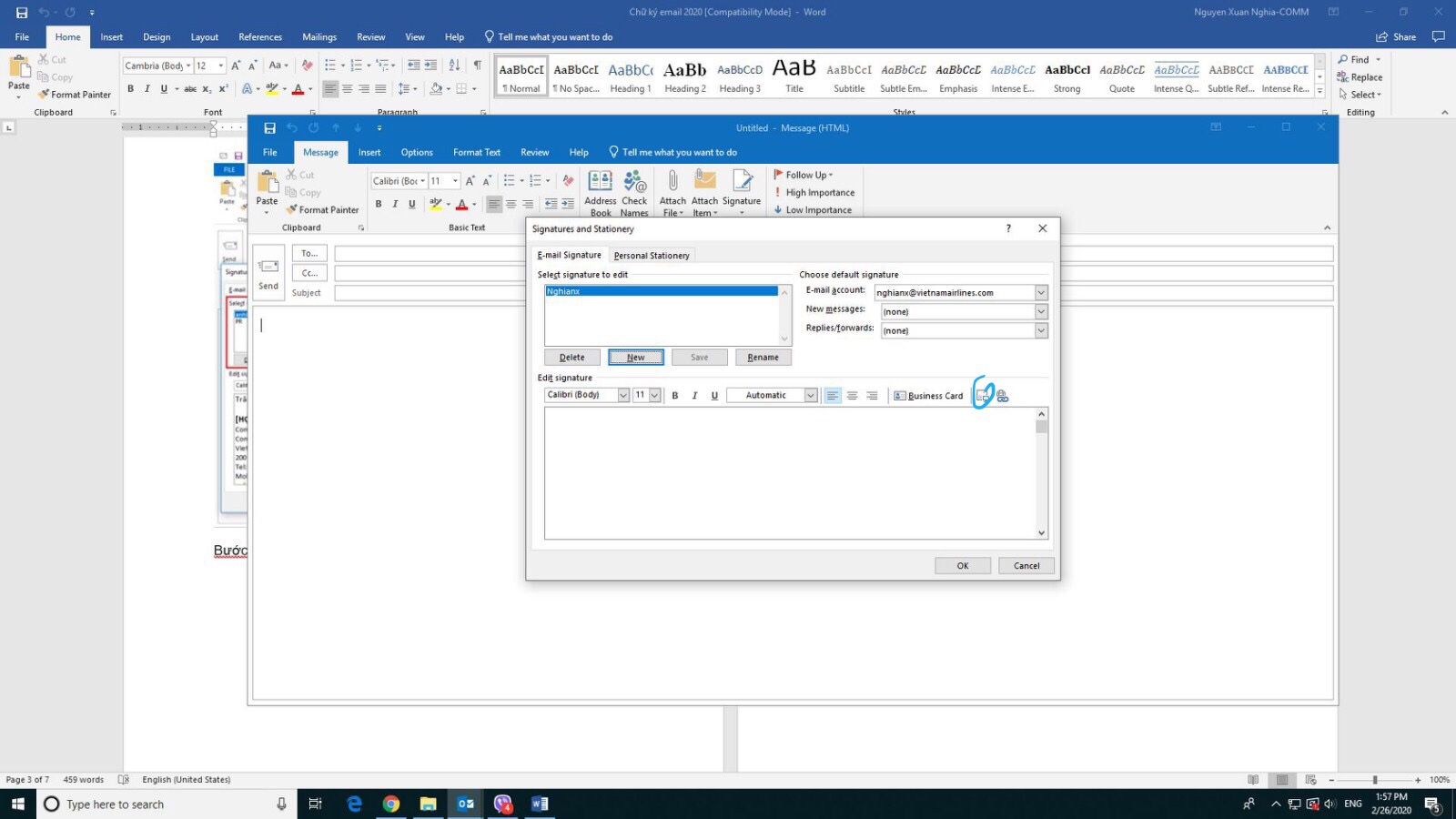Open signature font name dropdown

coord(623,395)
